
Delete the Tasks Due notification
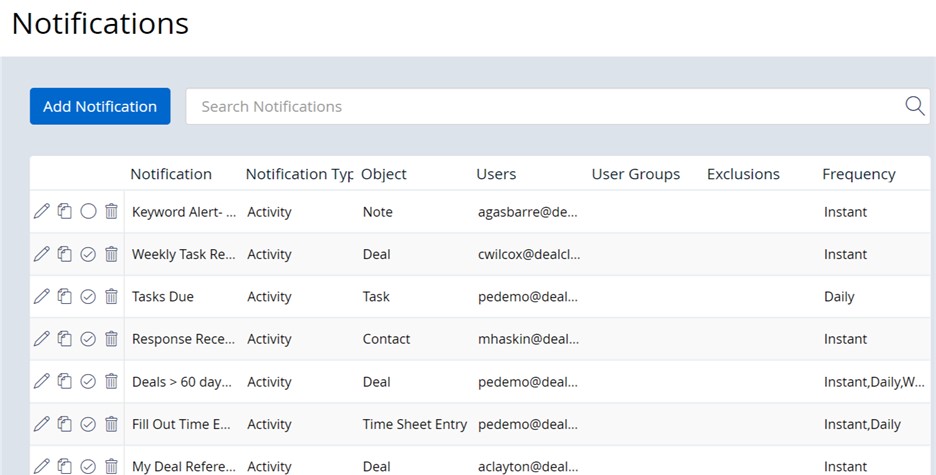click(x=111, y=296)
